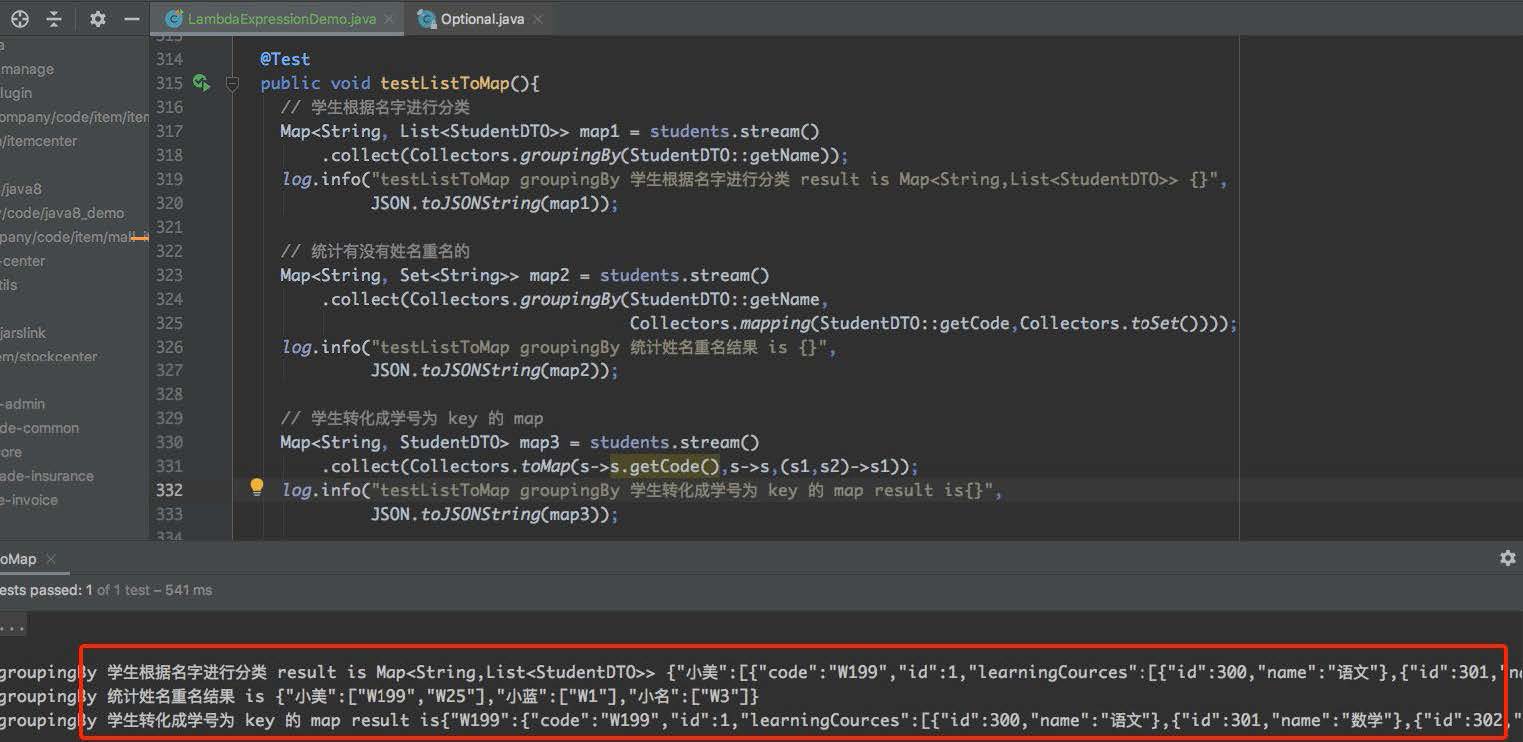Click 'JSON.toJSONString(map2)' on line 327
This screenshot has width=1523, height=742.
[x=490, y=370]
